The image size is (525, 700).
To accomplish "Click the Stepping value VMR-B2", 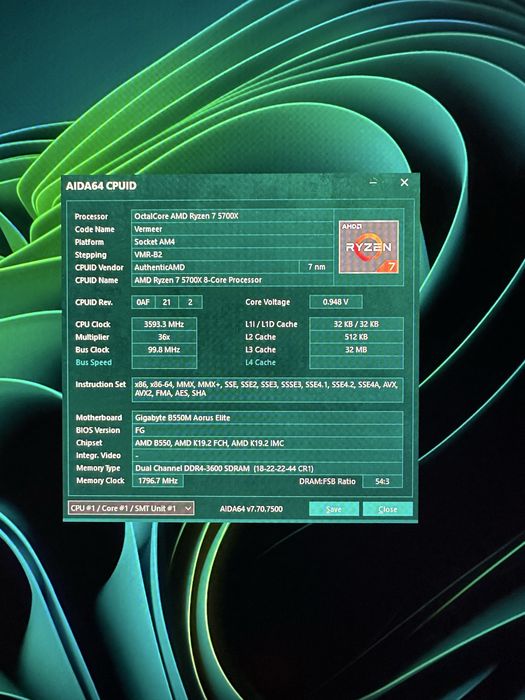I will [232, 254].
